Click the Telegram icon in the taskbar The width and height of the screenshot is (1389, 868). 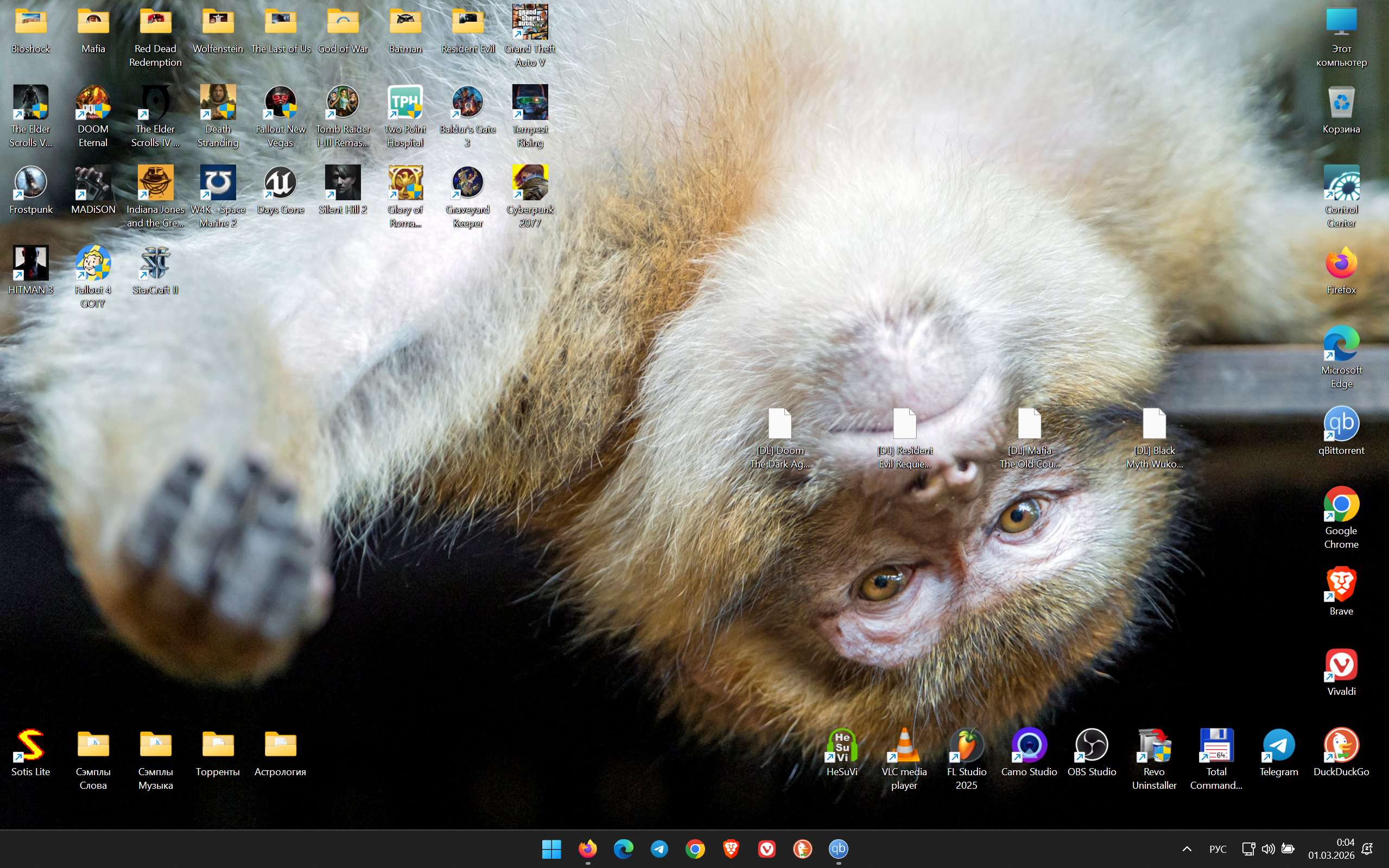coord(659,848)
